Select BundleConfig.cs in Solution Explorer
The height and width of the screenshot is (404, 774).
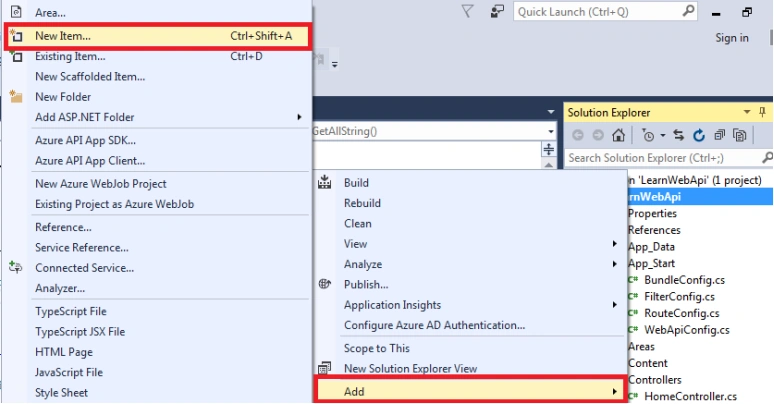point(684,280)
